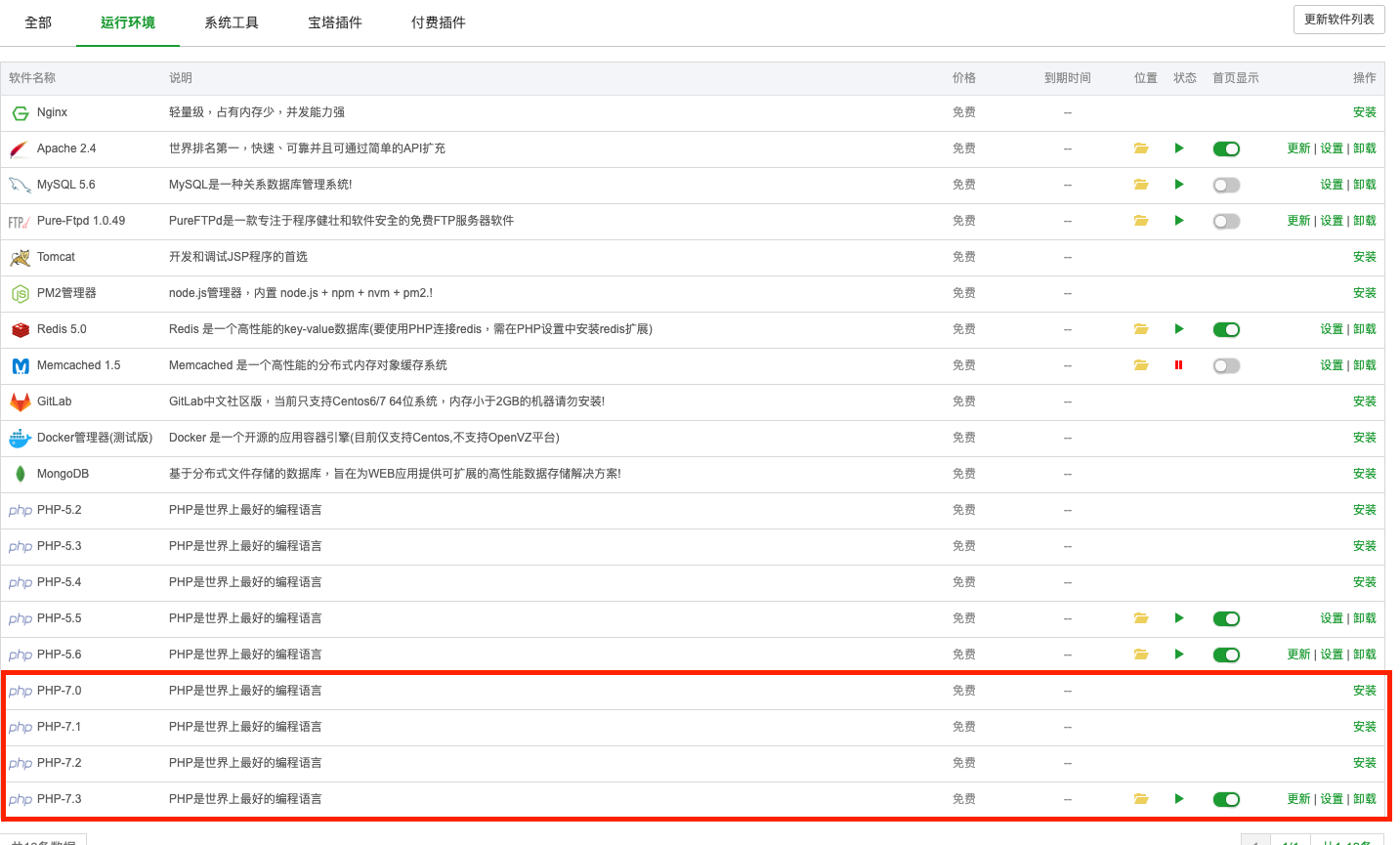Disable PHP-7.3 homepage display toggle
The width and height of the screenshot is (1400, 845).
tap(1226, 800)
